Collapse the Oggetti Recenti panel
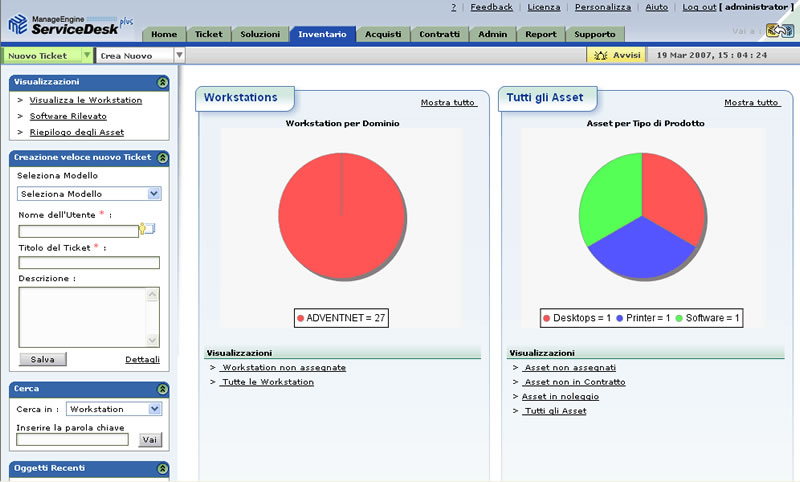The width and height of the screenshot is (800, 482). point(162,468)
